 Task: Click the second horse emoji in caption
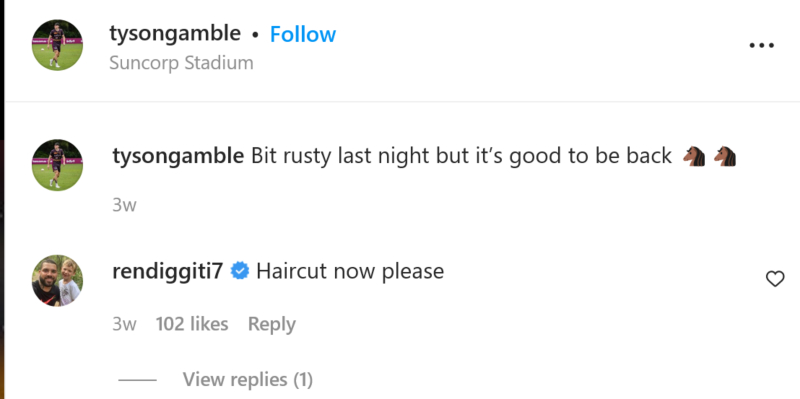[x=724, y=156]
